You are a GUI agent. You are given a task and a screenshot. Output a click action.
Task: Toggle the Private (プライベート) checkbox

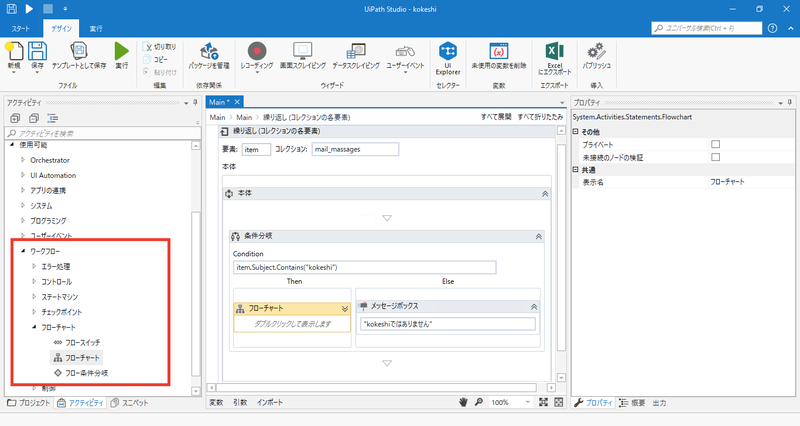pos(715,144)
